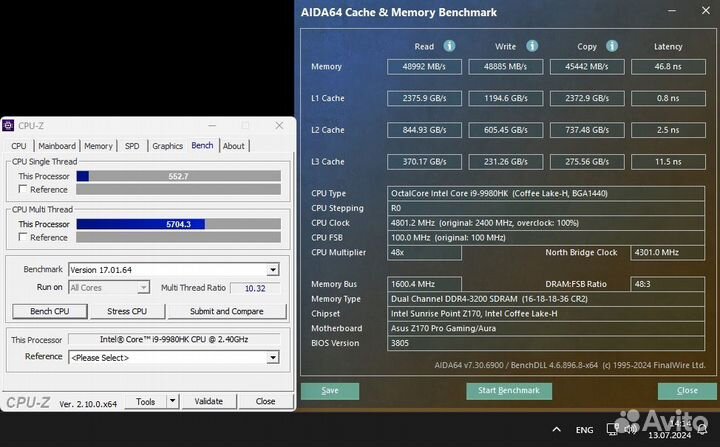Screen dimensions: 720x447
Task: Open the About tab in CPU-Z
Action: click(234, 146)
